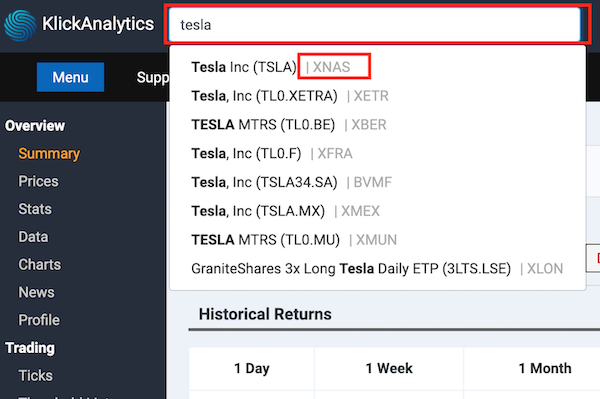
Task: Open the Summary sidebar page
Action: tap(49, 153)
